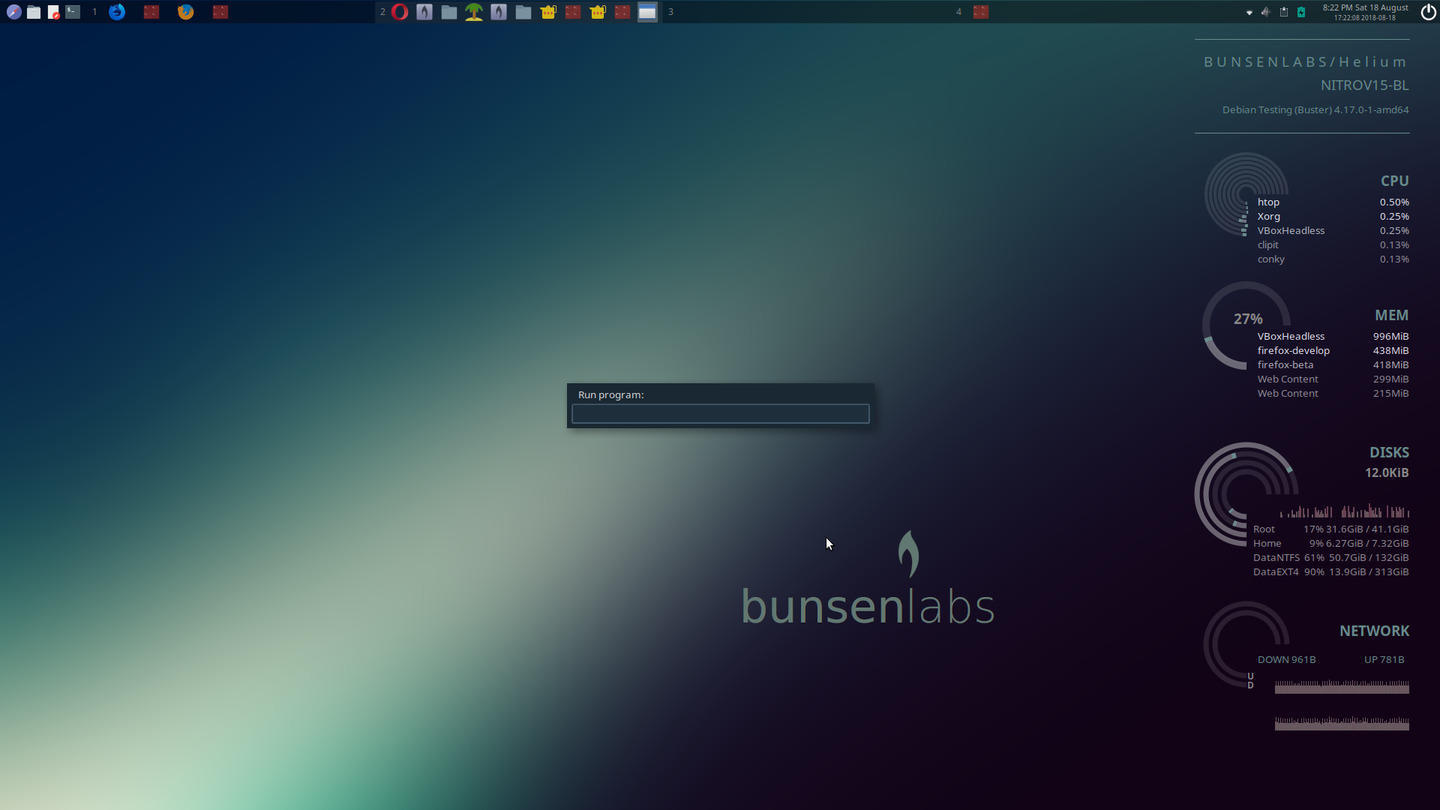
Task: Select the conky CPU process entry
Action: 1333,259
